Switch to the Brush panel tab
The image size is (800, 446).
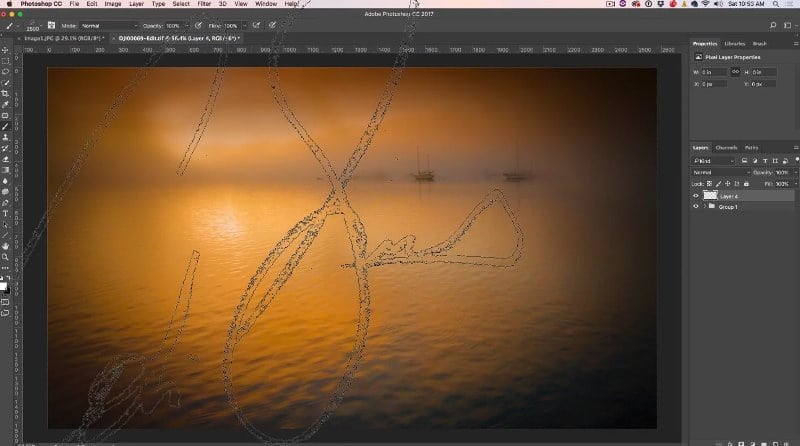pos(759,43)
